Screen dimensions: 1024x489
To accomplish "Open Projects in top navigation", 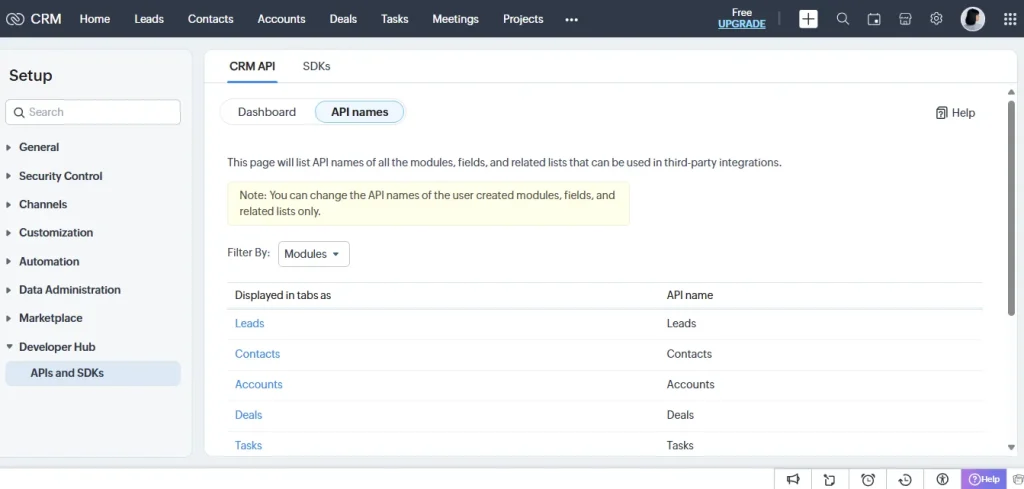I will click(523, 19).
